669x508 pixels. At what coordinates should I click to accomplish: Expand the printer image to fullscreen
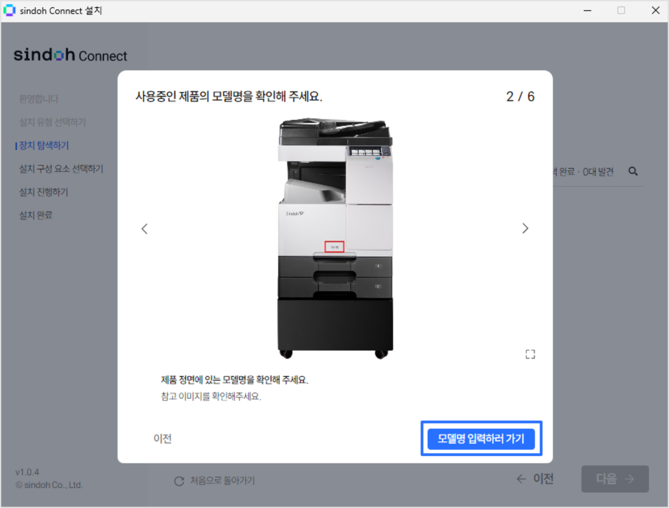point(530,354)
